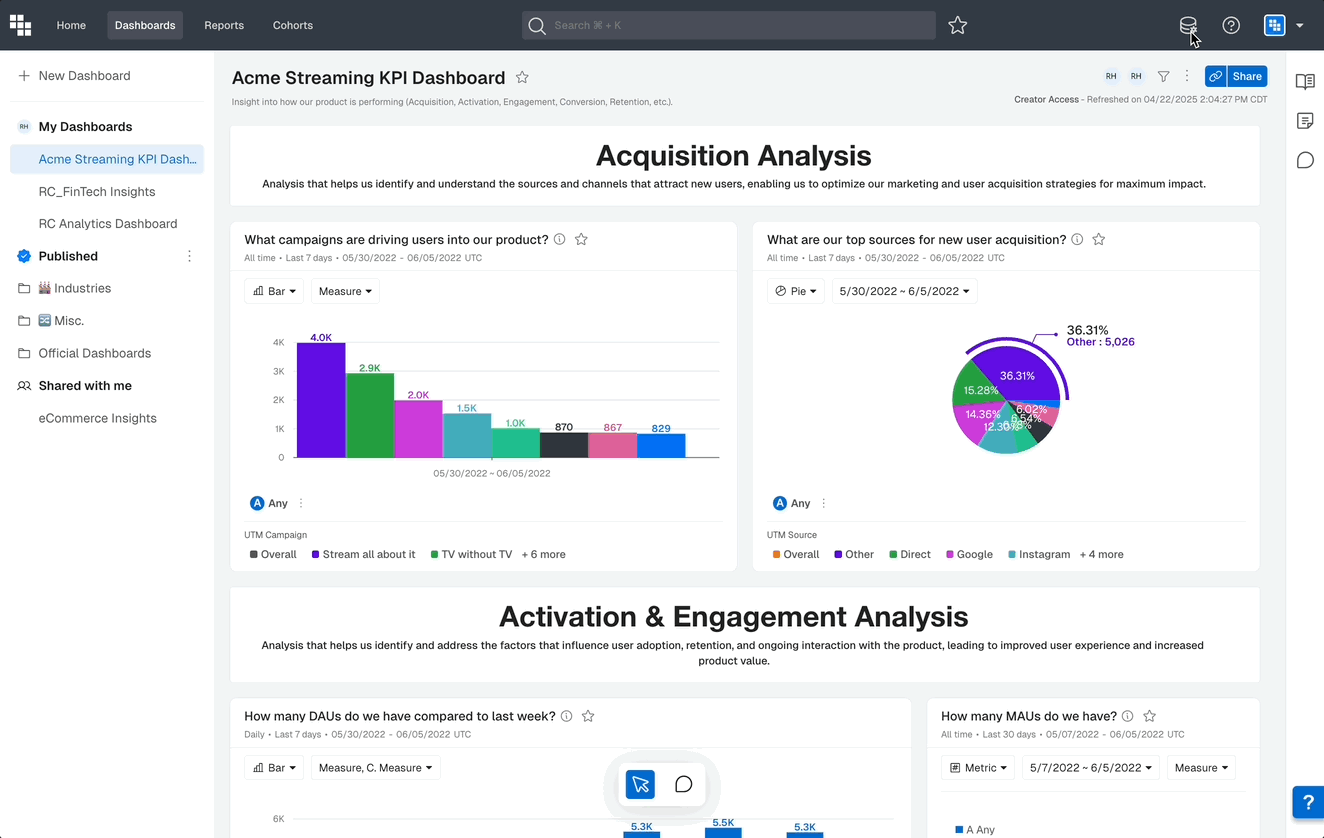
Task: Toggle Stream all about it legend item
Action: (363, 554)
